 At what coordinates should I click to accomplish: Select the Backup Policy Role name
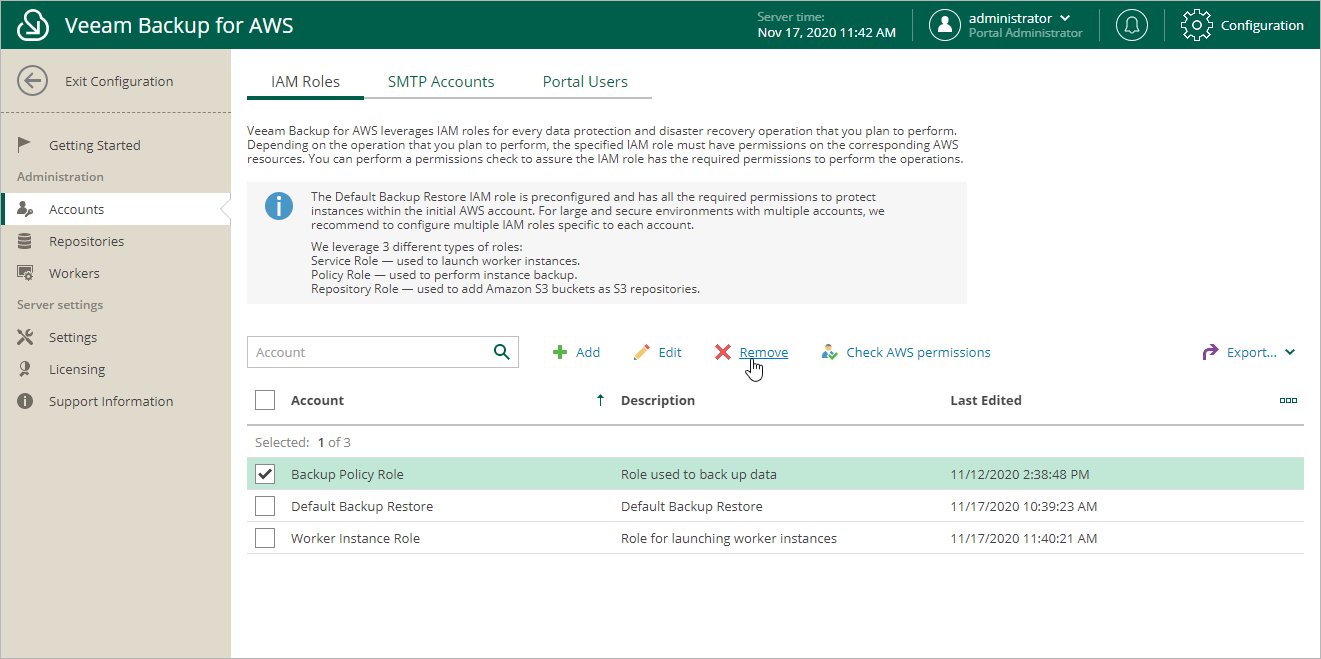[347, 474]
